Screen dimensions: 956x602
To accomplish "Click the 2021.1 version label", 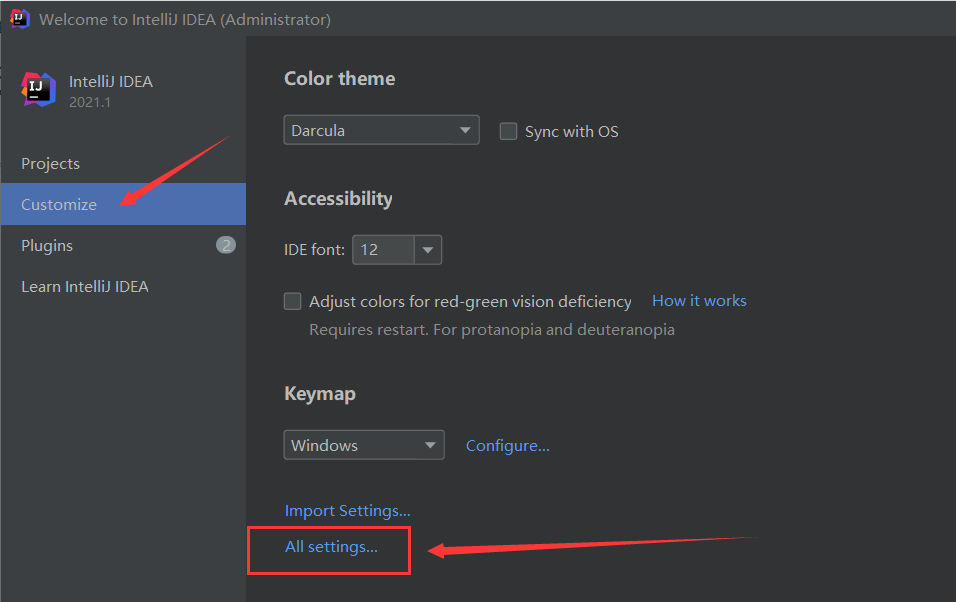I will coord(90,101).
